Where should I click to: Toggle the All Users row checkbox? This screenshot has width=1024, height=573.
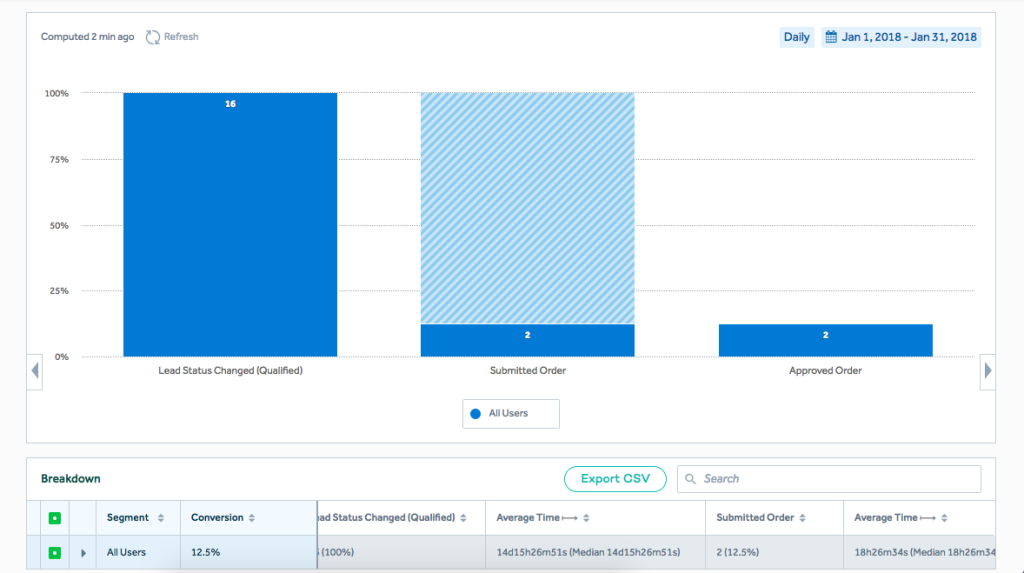55,553
